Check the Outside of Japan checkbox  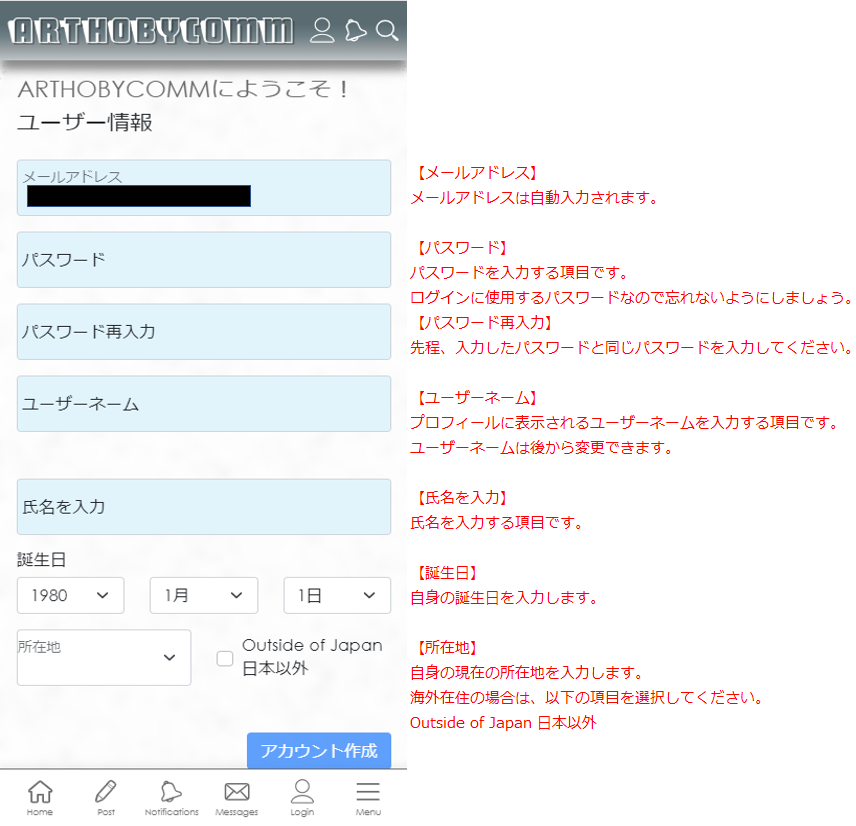coord(225,658)
